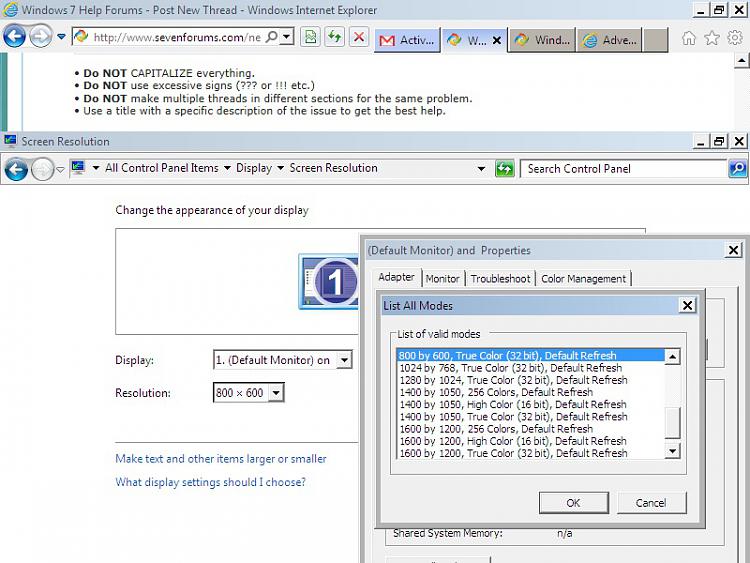Screen dimensions: 750x563
Task: Open a new blank browser tab
Action: tap(655, 40)
